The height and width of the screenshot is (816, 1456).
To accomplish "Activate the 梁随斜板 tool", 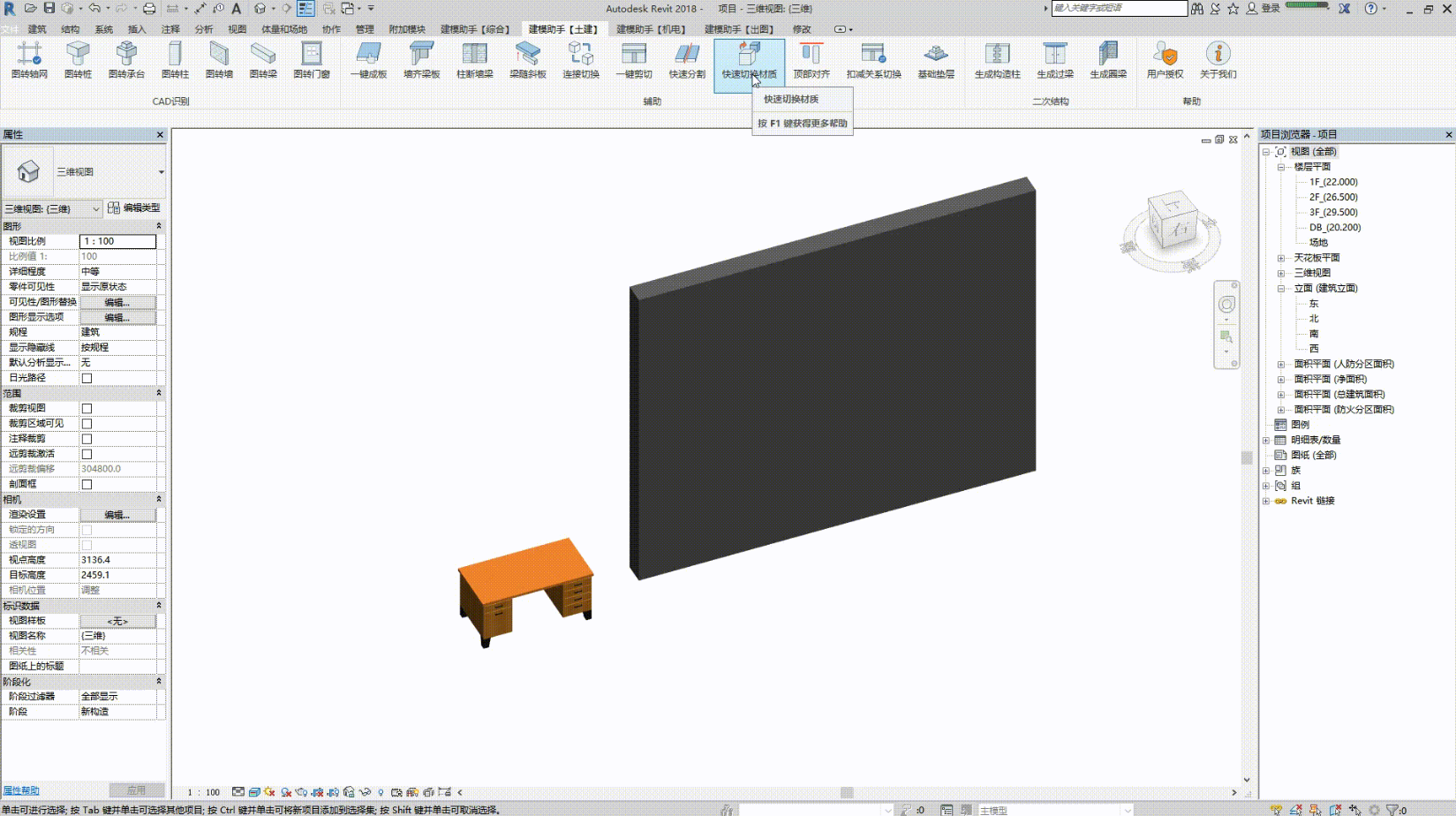I will pos(528,60).
